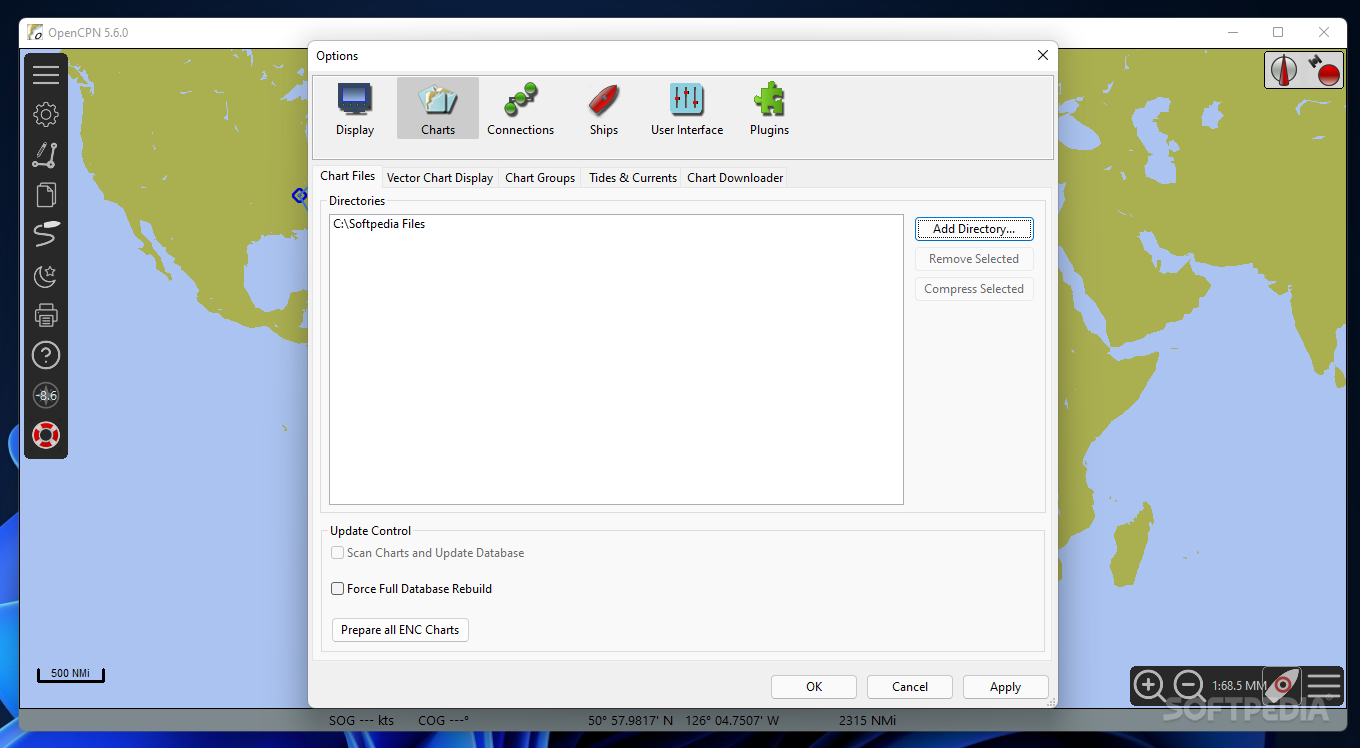The width and height of the screenshot is (1360, 748).
Task: Close the Options dialog with X
Action: pyautogui.click(x=1043, y=55)
